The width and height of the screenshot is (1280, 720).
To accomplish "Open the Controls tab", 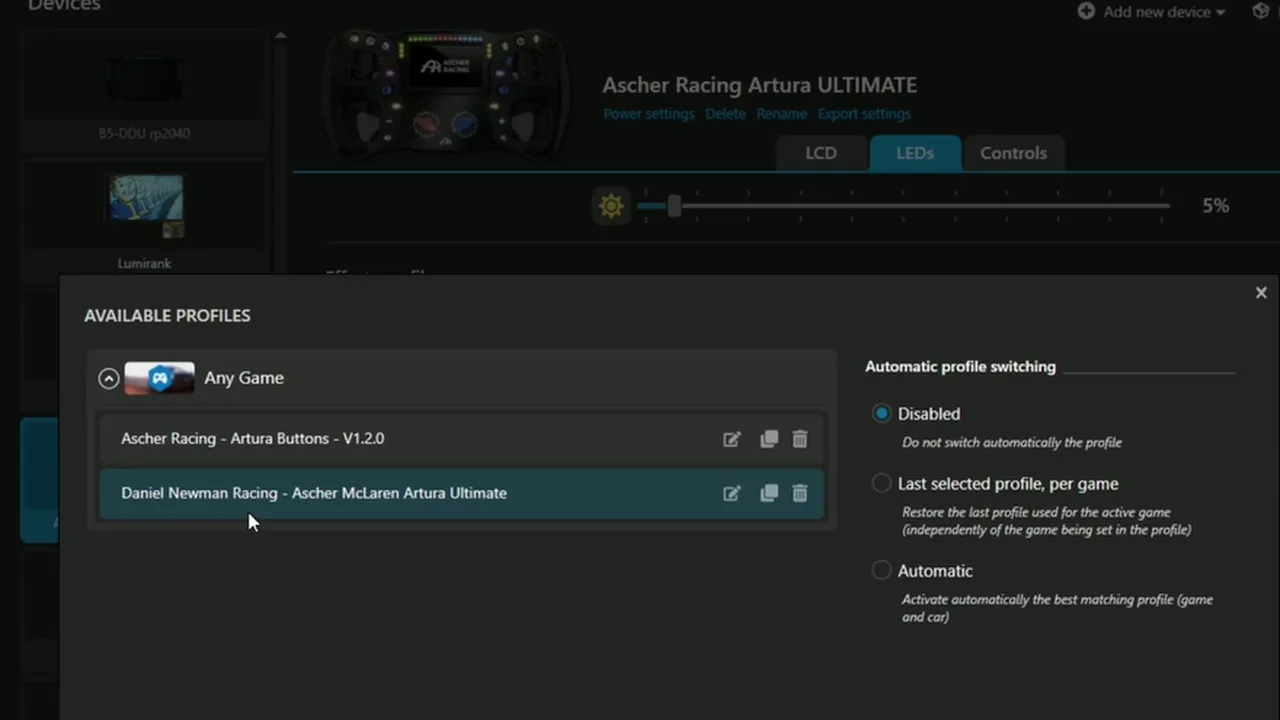I will (x=1013, y=153).
